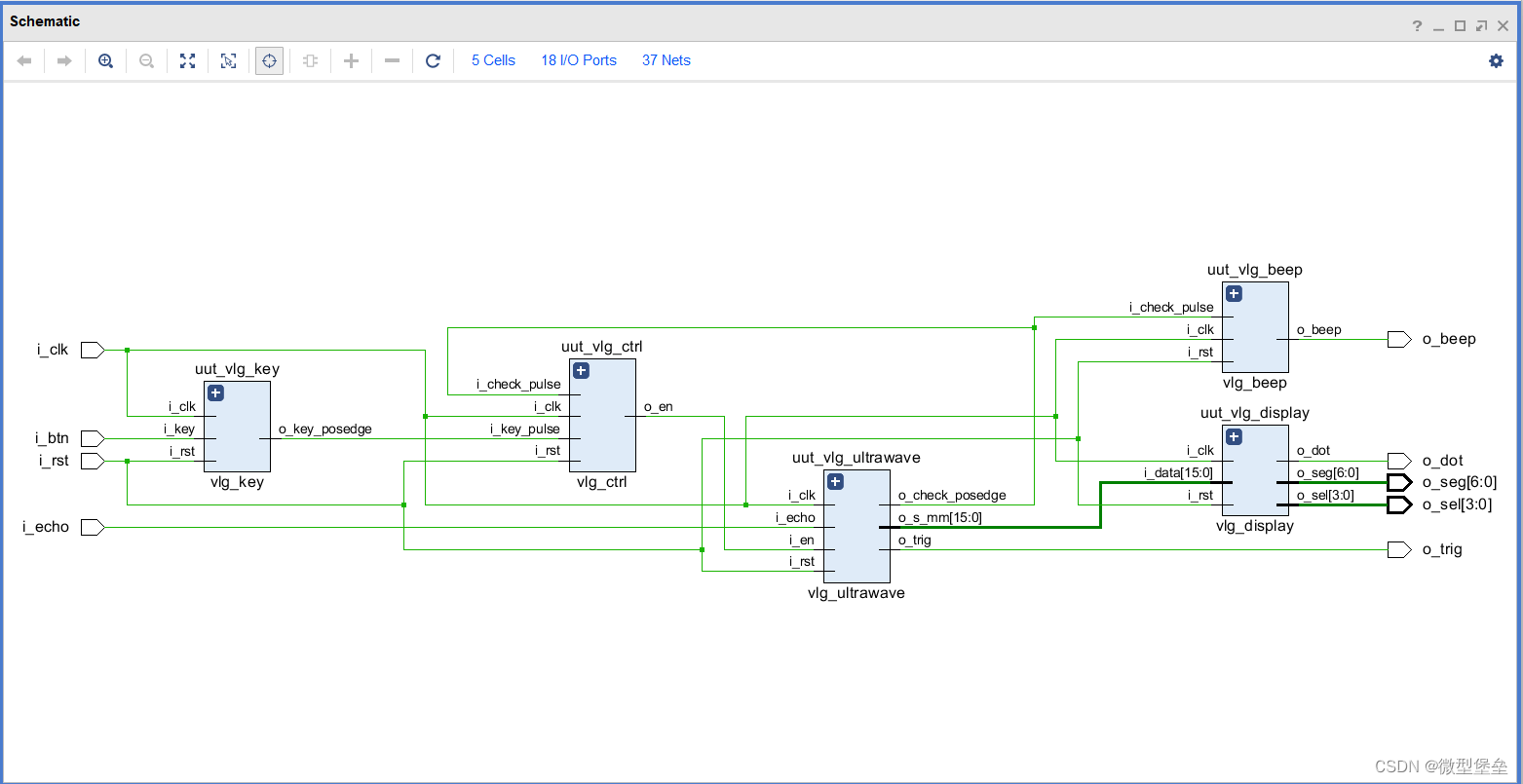Toggle auto-fit selection mode

(x=269, y=60)
